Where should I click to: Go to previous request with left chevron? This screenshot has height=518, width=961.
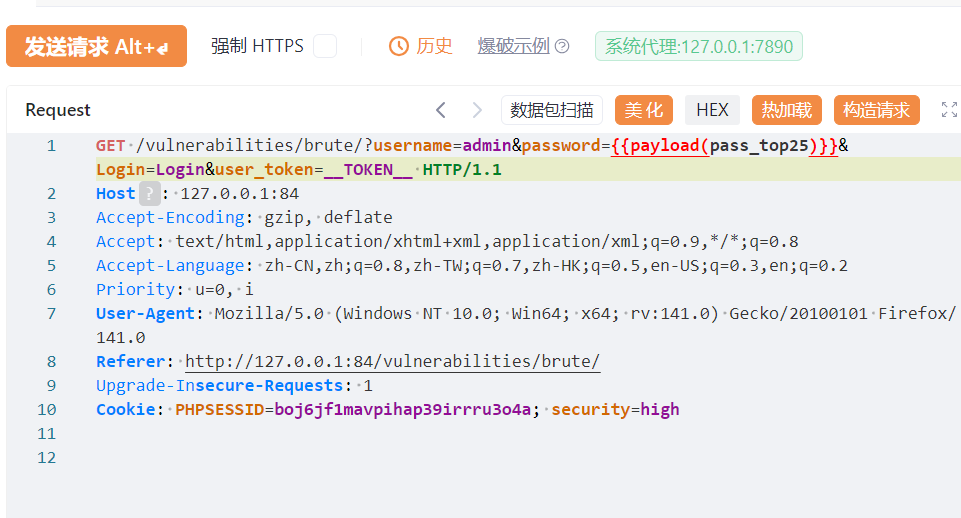pos(441,110)
